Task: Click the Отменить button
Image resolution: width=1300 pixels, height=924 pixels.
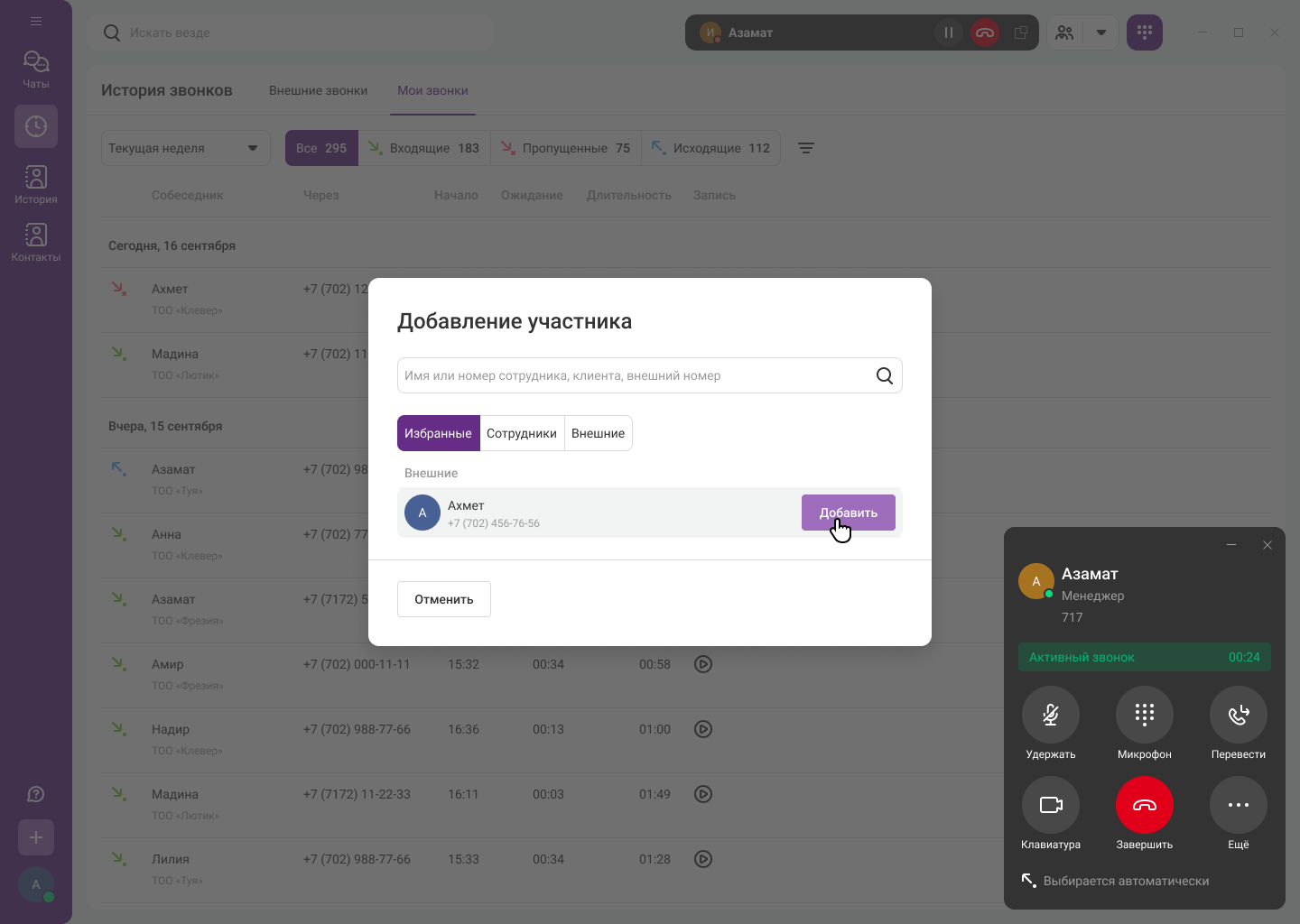Action: [x=443, y=599]
